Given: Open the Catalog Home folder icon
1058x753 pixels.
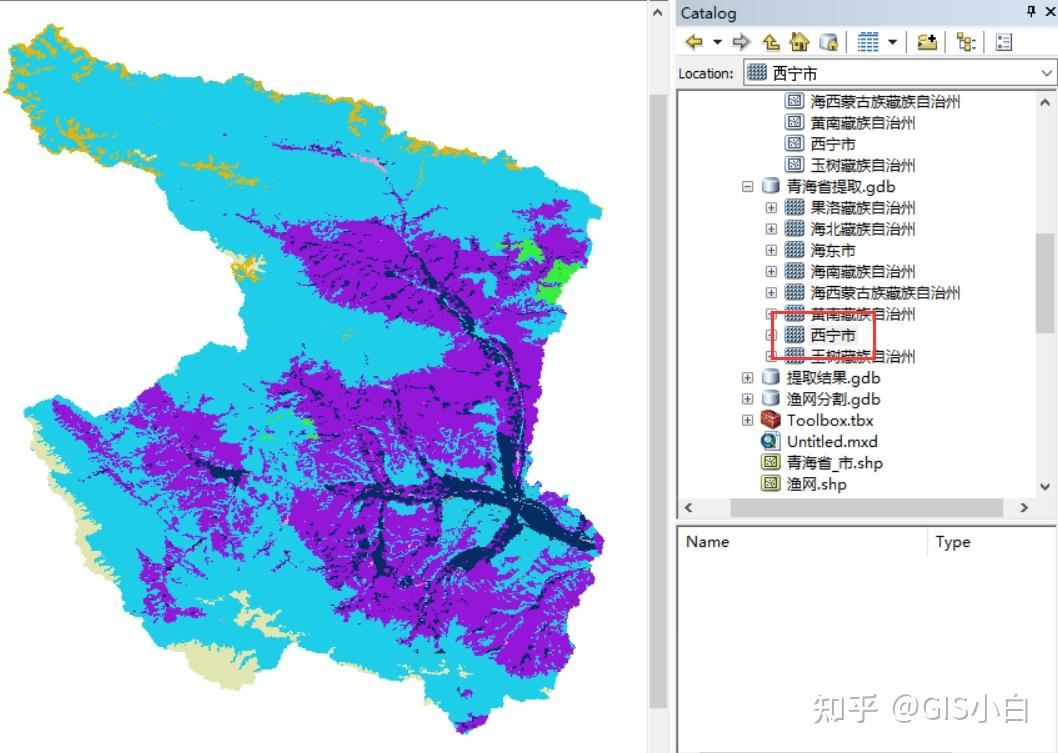Looking at the screenshot, I should coord(798,41).
